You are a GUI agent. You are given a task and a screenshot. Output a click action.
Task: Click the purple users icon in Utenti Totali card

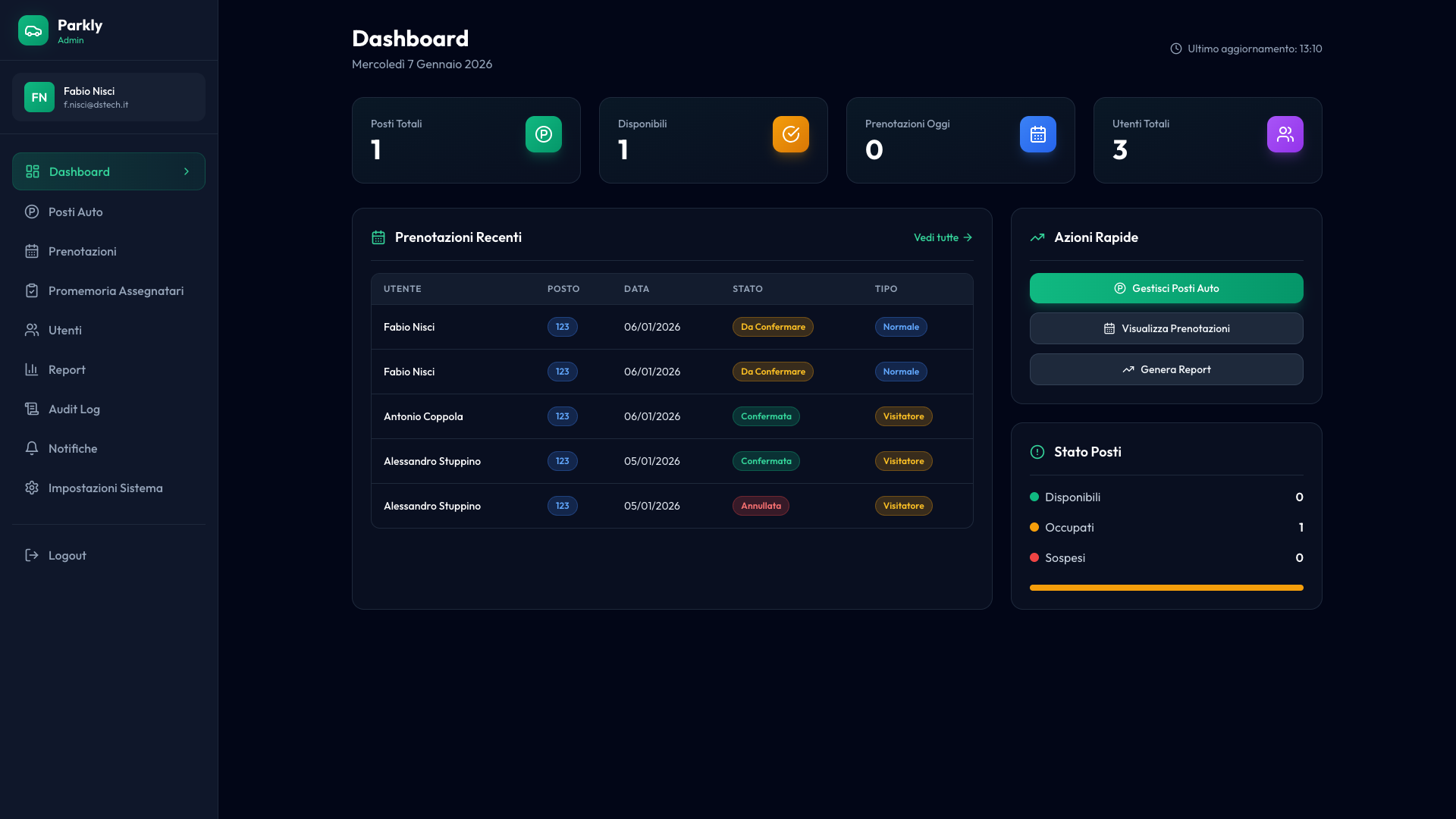(x=1285, y=134)
